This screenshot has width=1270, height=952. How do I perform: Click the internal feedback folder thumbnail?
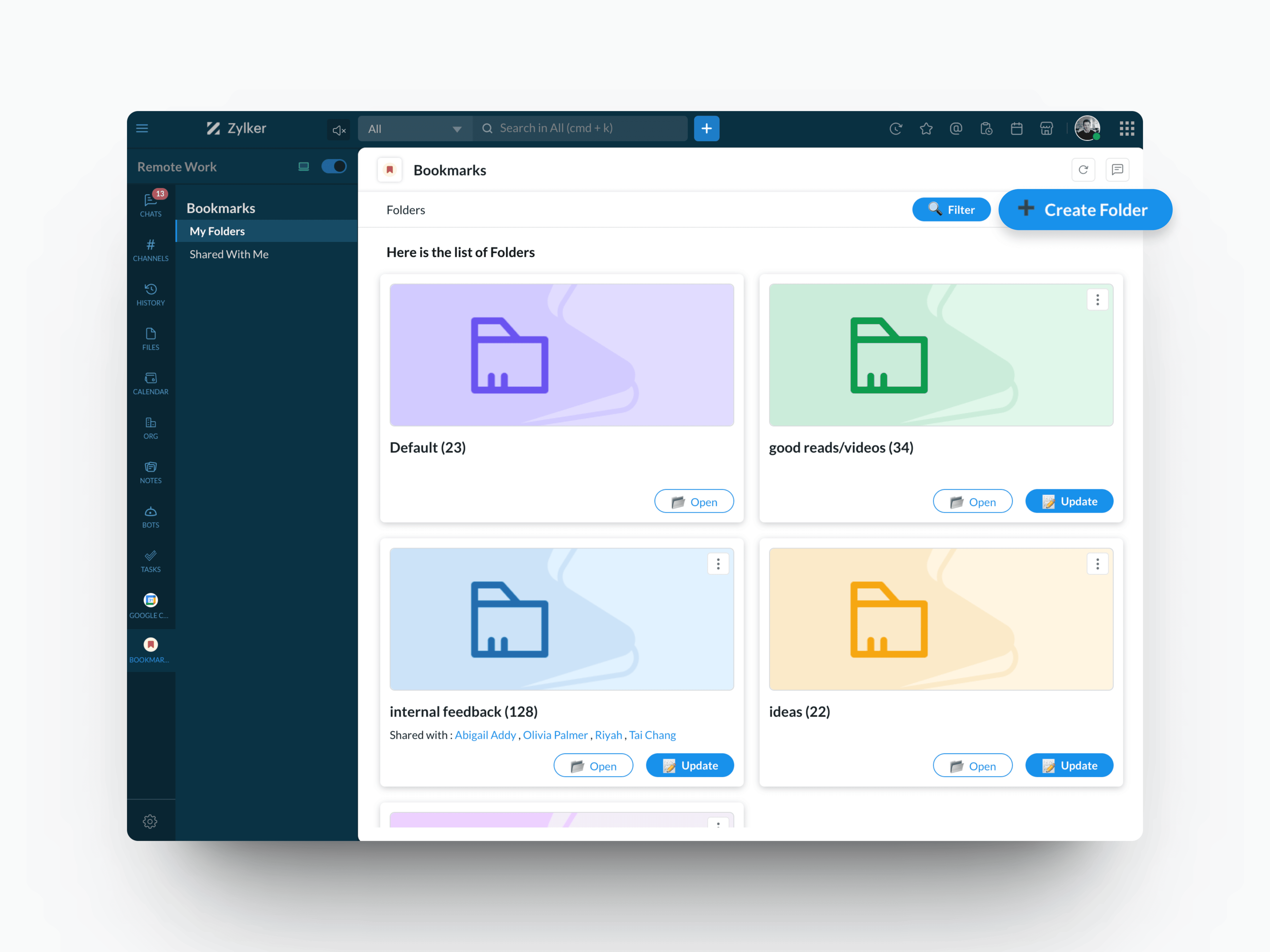coord(562,619)
